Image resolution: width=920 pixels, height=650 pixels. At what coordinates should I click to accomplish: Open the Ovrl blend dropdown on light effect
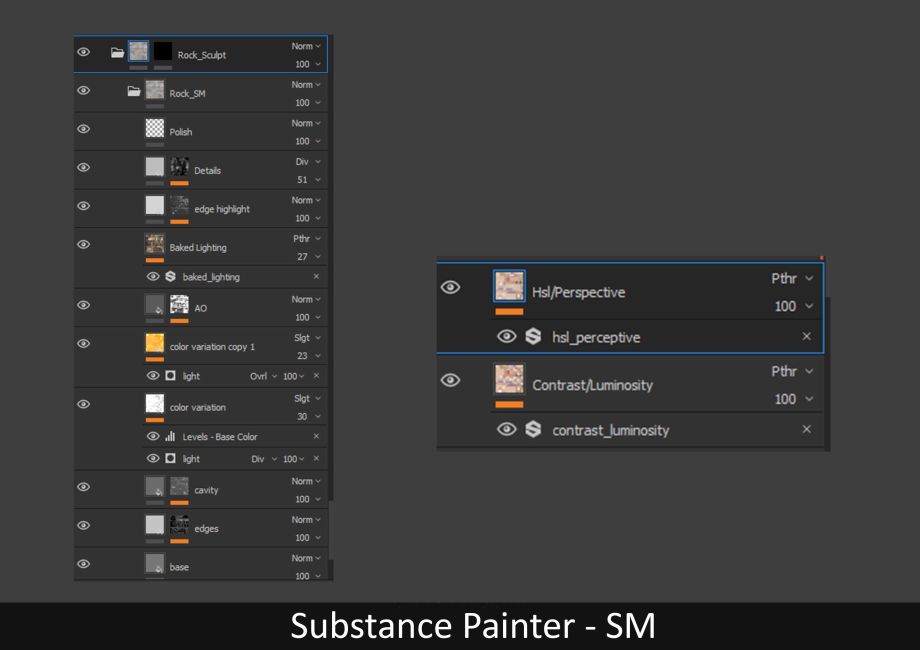click(x=263, y=376)
